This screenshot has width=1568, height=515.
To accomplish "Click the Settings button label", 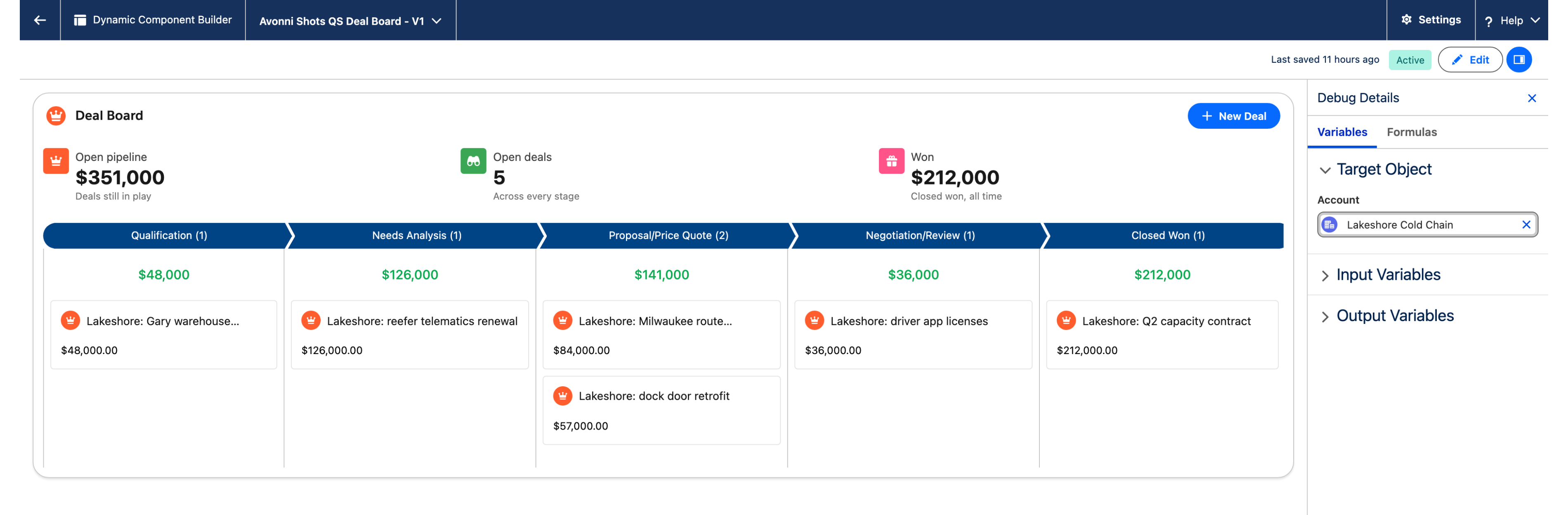I will pos(1439,19).
